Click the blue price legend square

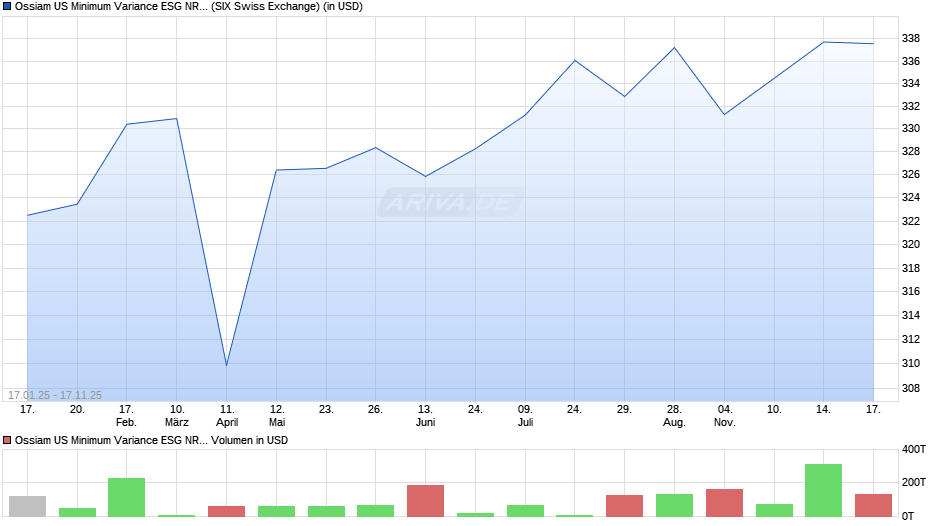pyautogui.click(x=7, y=7)
